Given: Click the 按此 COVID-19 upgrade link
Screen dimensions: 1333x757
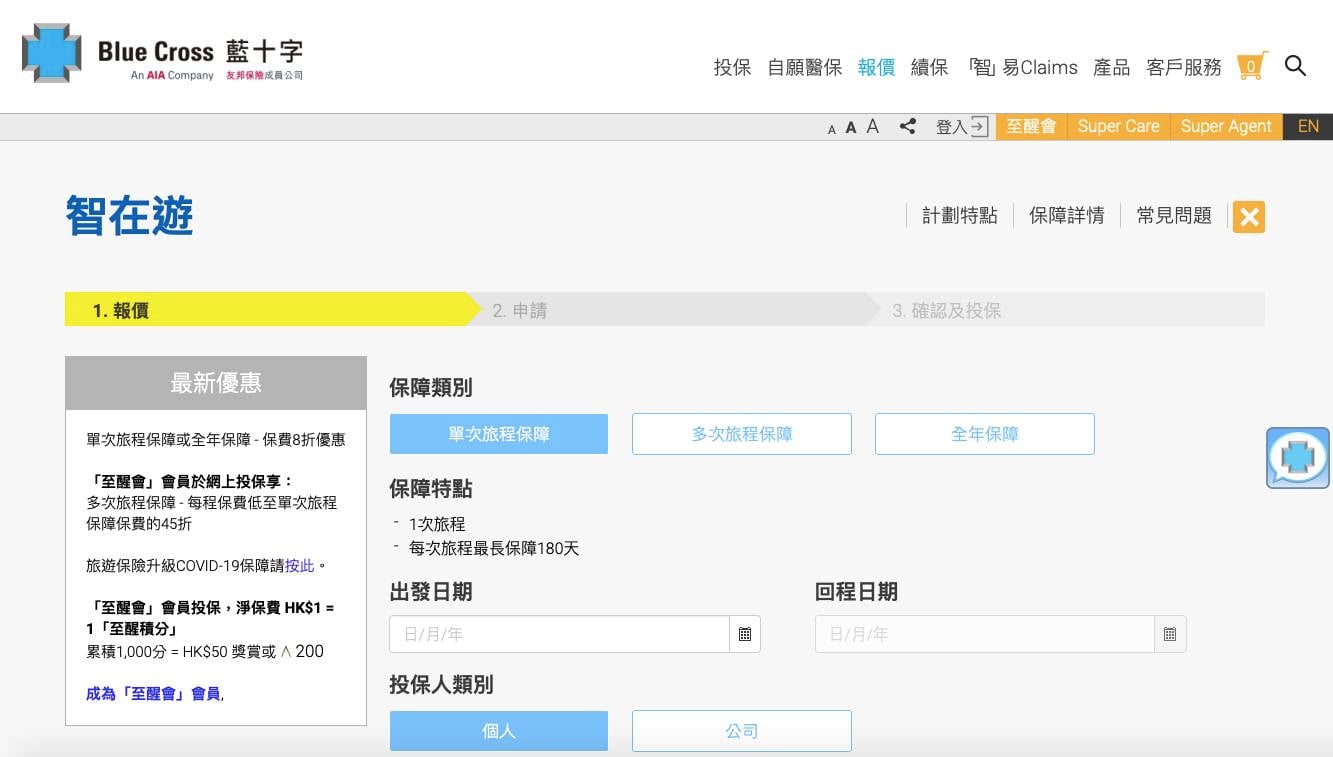Looking at the screenshot, I should tap(300, 566).
